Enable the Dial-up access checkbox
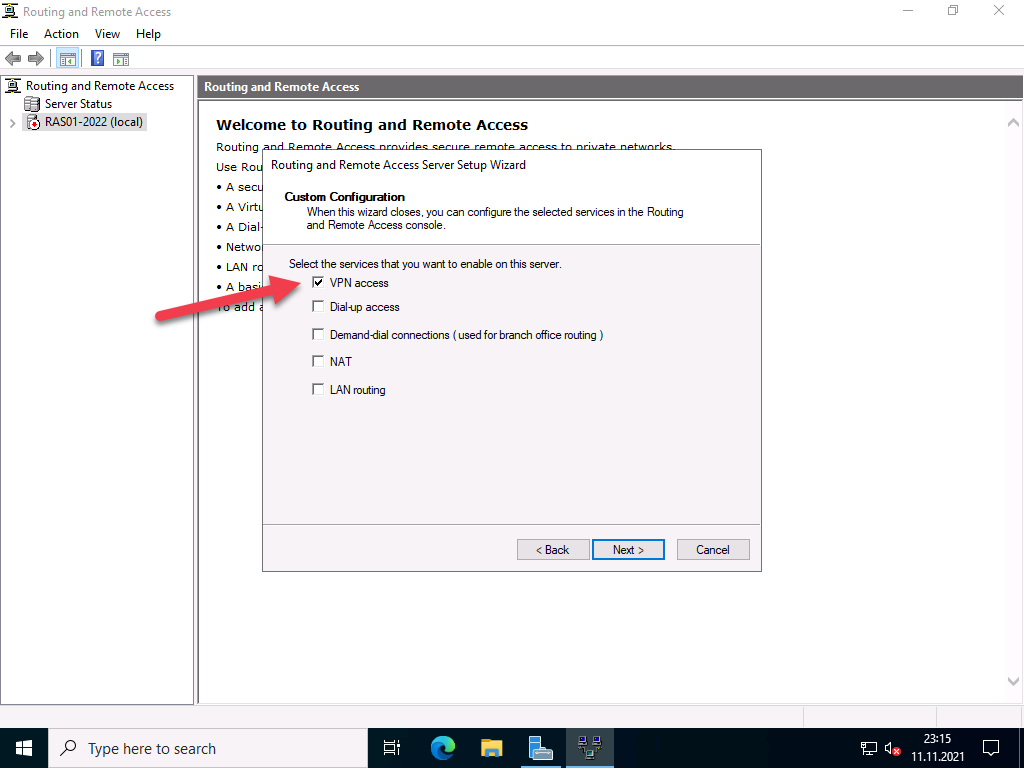Viewport: 1024px width, 768px height. 318,306
